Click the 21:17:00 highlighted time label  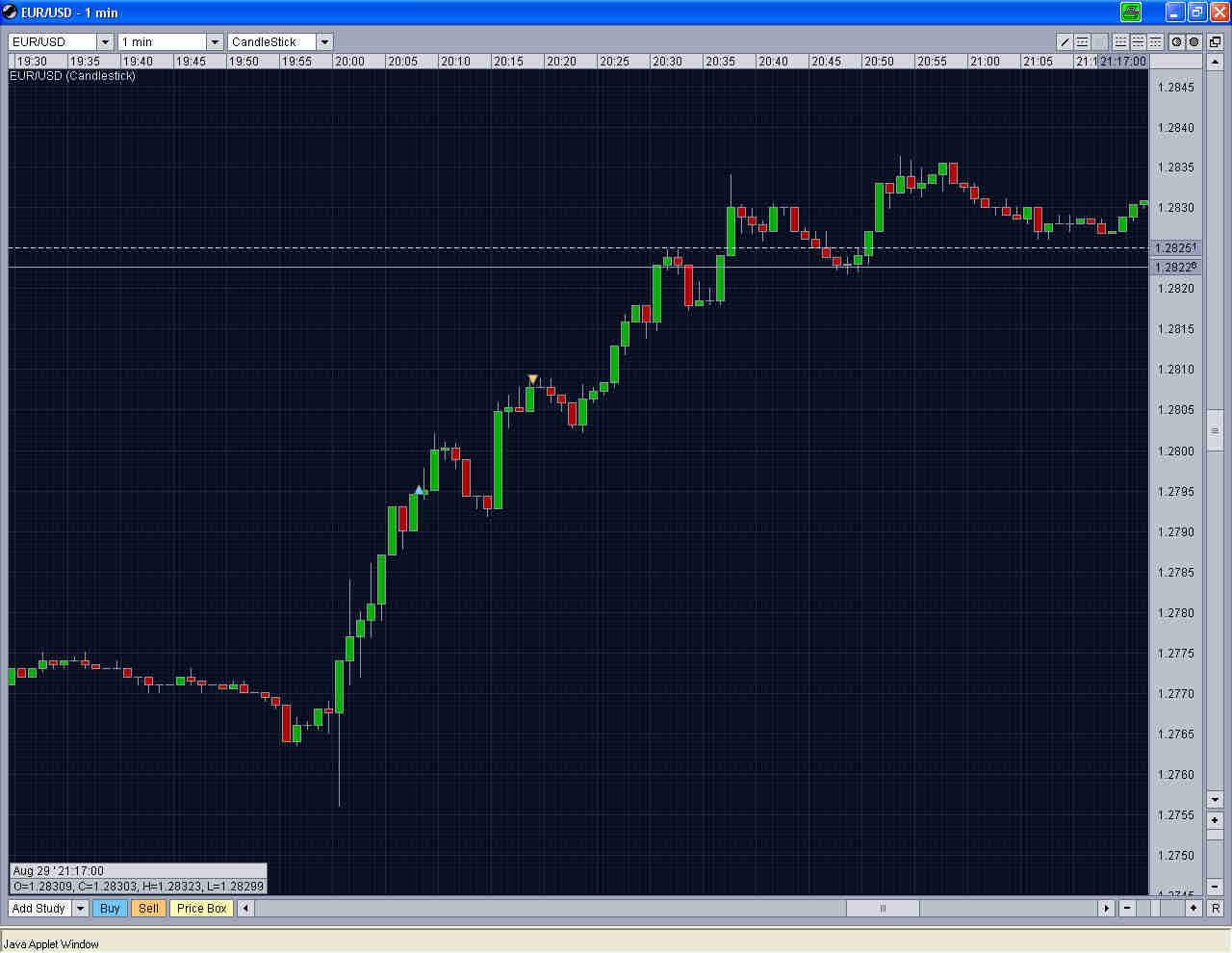[1123, 62]
